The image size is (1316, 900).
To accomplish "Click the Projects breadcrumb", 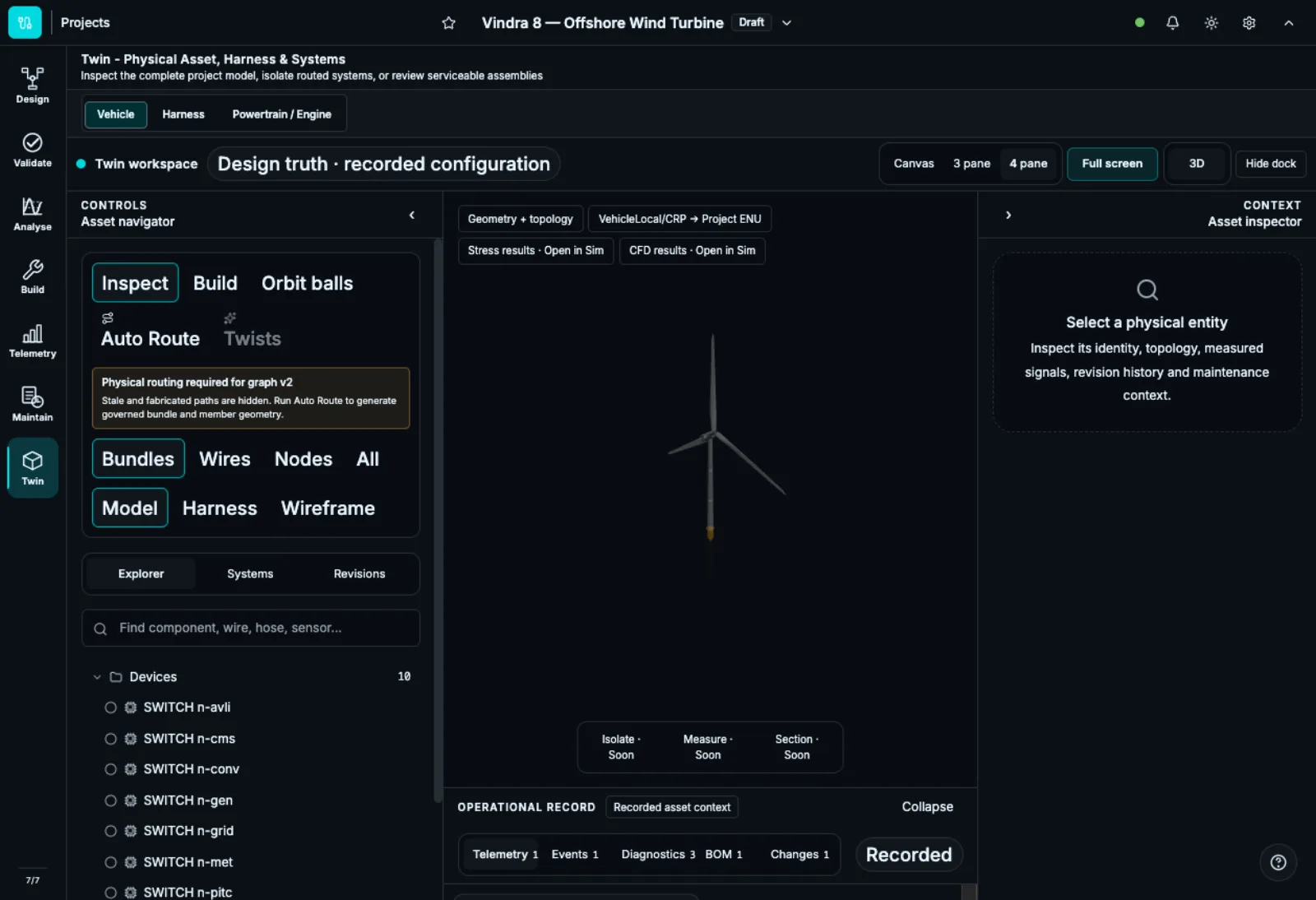I will point(85,23).
